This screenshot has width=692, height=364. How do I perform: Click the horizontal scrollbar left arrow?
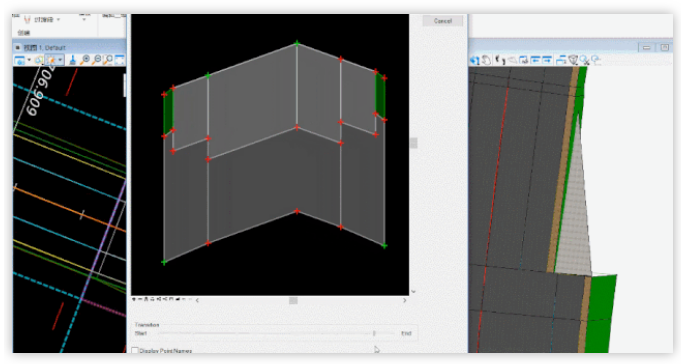(x=197, y=300)
